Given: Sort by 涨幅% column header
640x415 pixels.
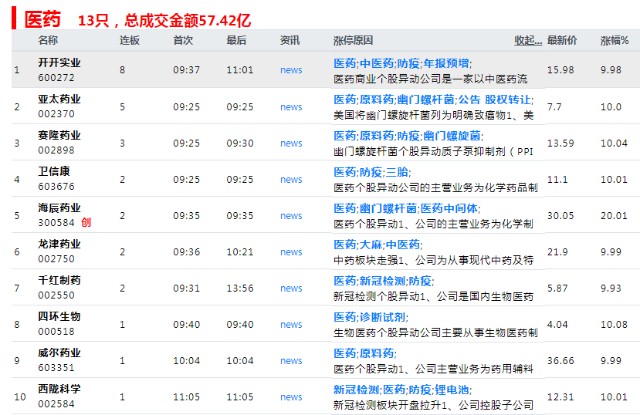Looking at the screenshot, I should (615, 40).
